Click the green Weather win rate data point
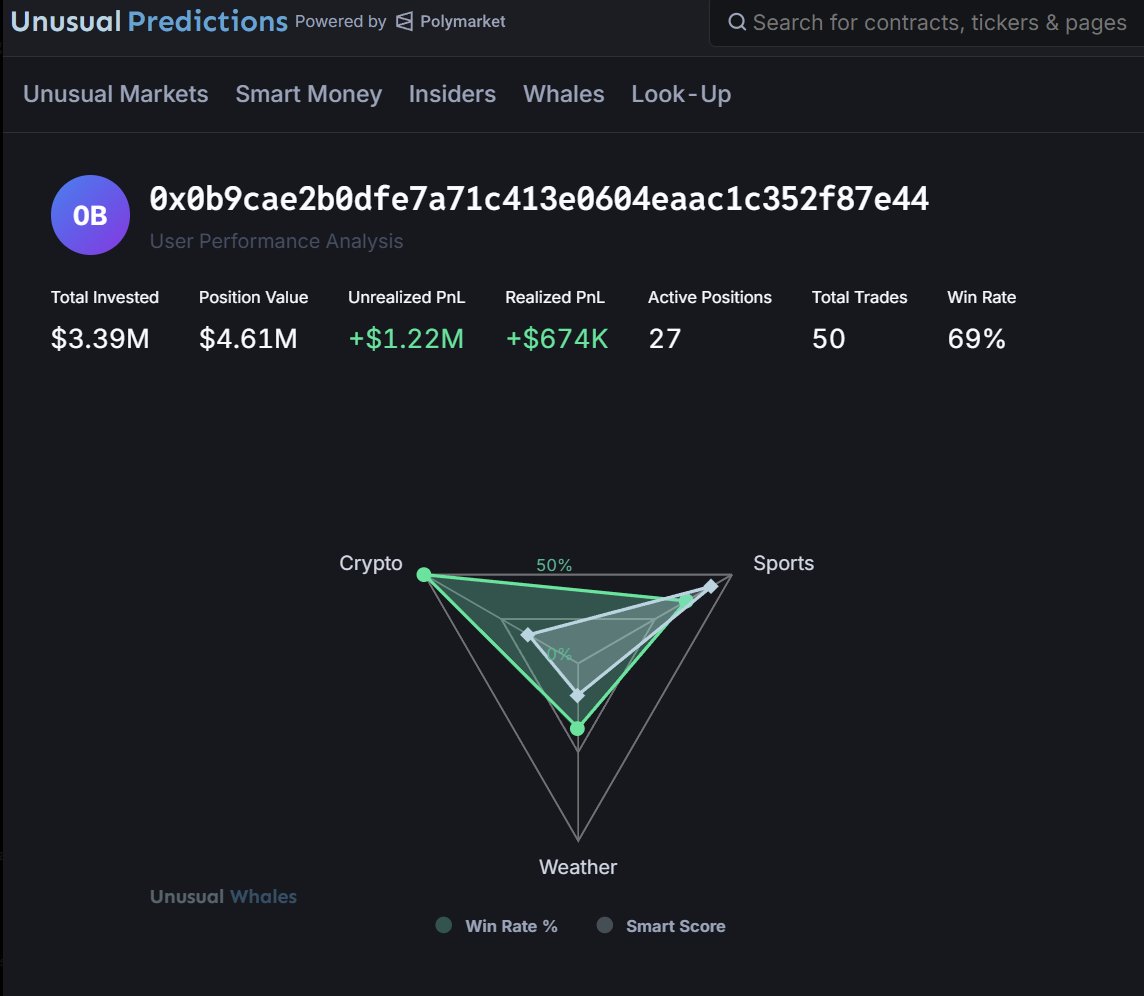The height and width of the screenshot is (996, 1144). tap(577, 728)
